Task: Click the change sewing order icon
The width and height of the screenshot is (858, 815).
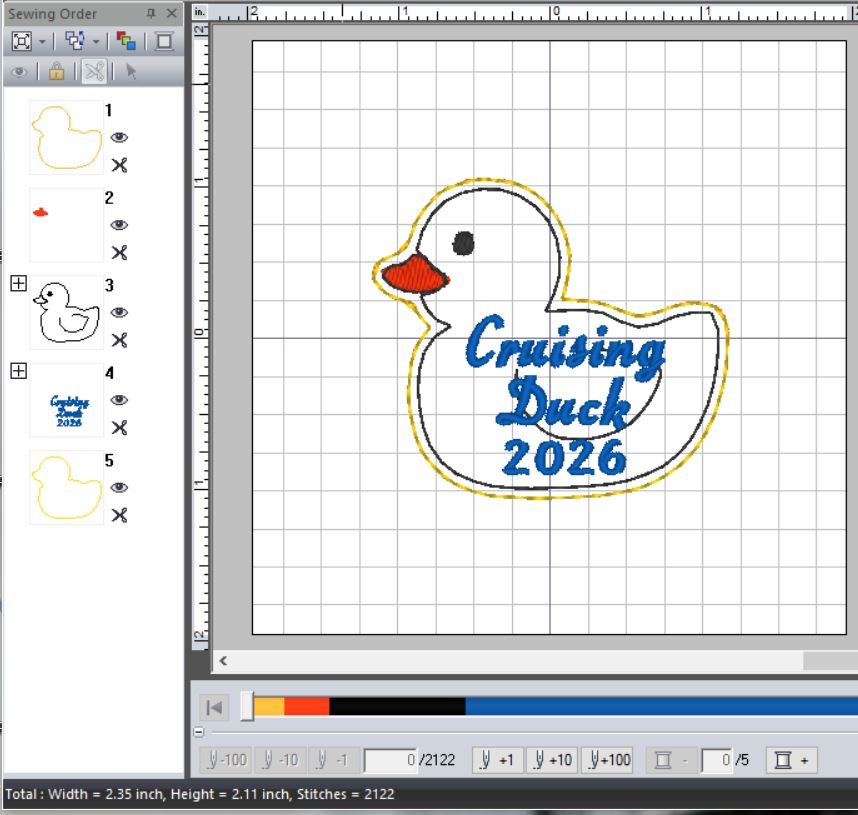Action: click(74, 41)
